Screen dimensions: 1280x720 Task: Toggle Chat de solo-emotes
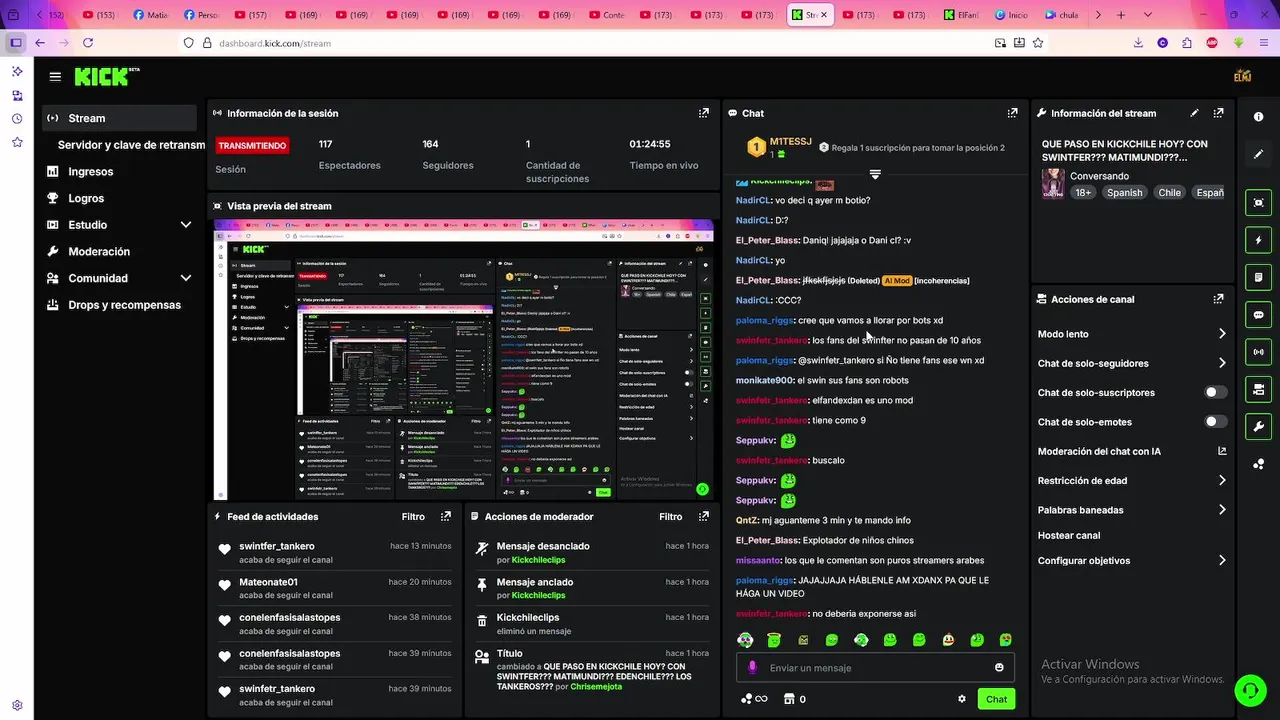click(1216, 422)
